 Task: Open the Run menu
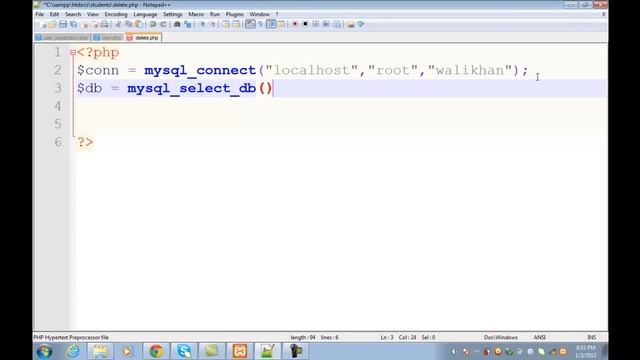point(215,14)
